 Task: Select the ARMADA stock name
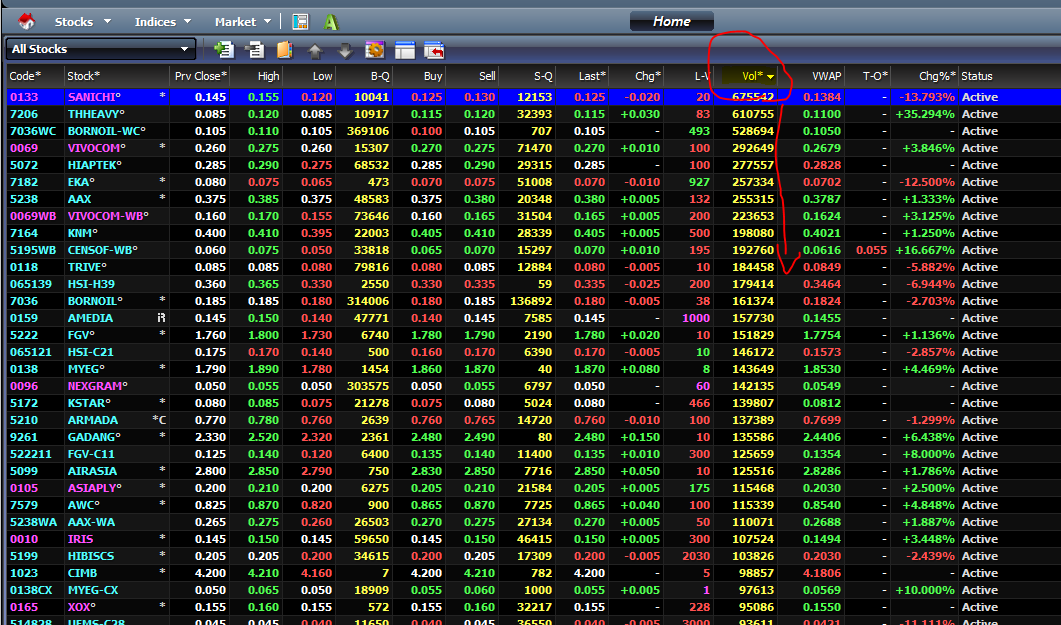click(x=93, y=420)
